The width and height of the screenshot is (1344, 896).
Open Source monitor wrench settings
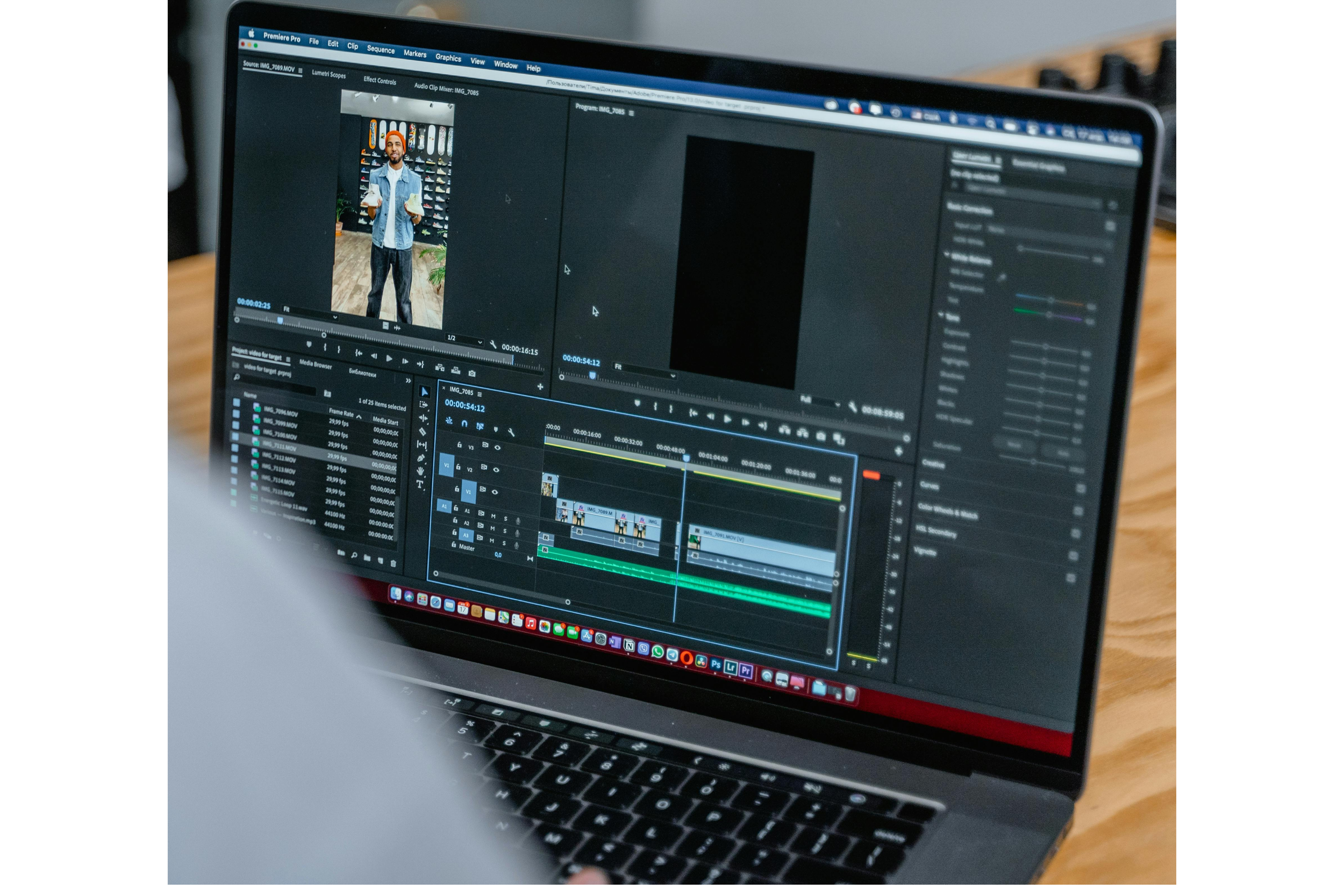tap(493, 345)
